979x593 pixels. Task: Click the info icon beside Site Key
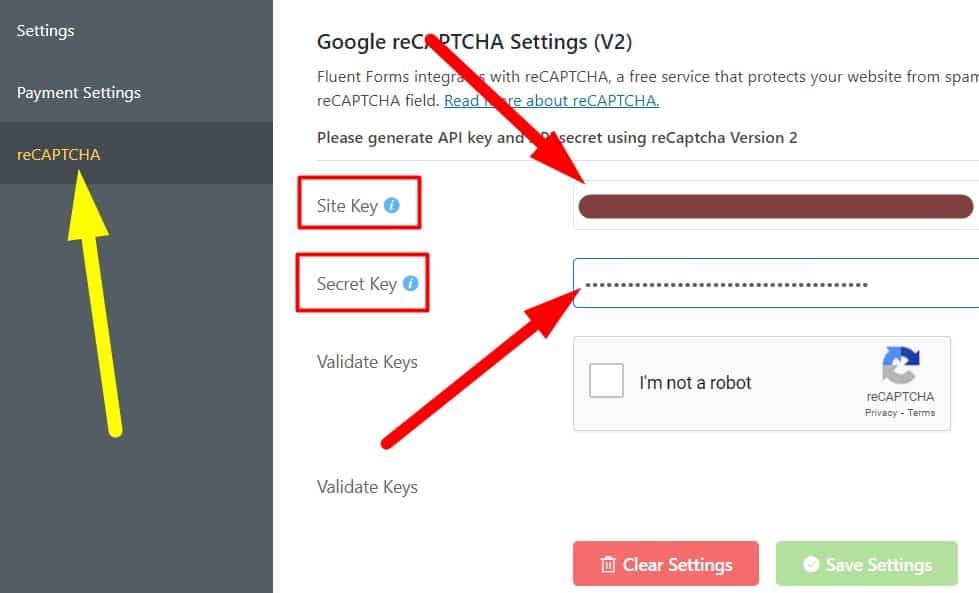click(392, 206)
